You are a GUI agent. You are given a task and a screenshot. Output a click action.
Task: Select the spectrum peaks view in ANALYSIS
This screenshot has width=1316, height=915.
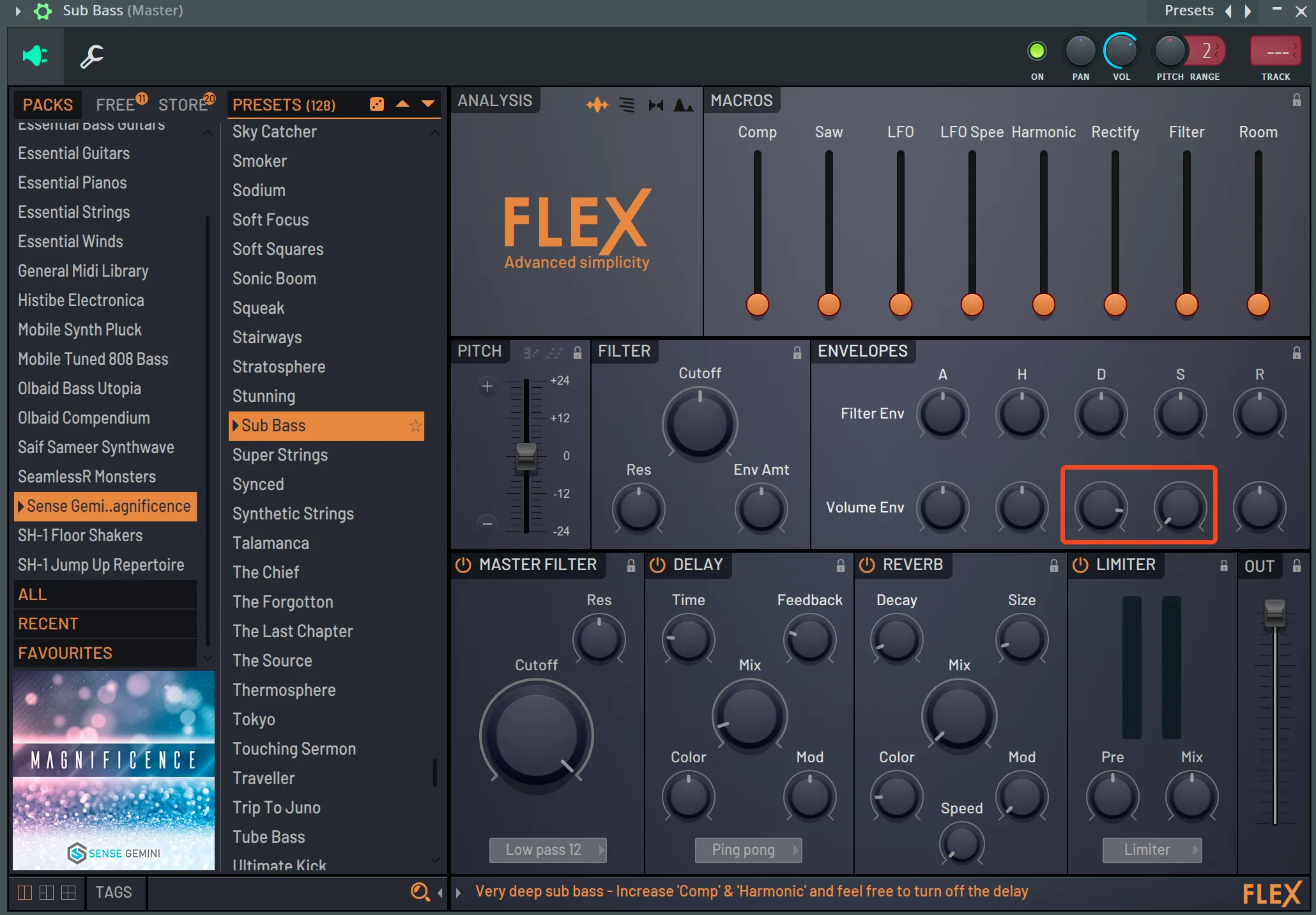coord(683,105)
